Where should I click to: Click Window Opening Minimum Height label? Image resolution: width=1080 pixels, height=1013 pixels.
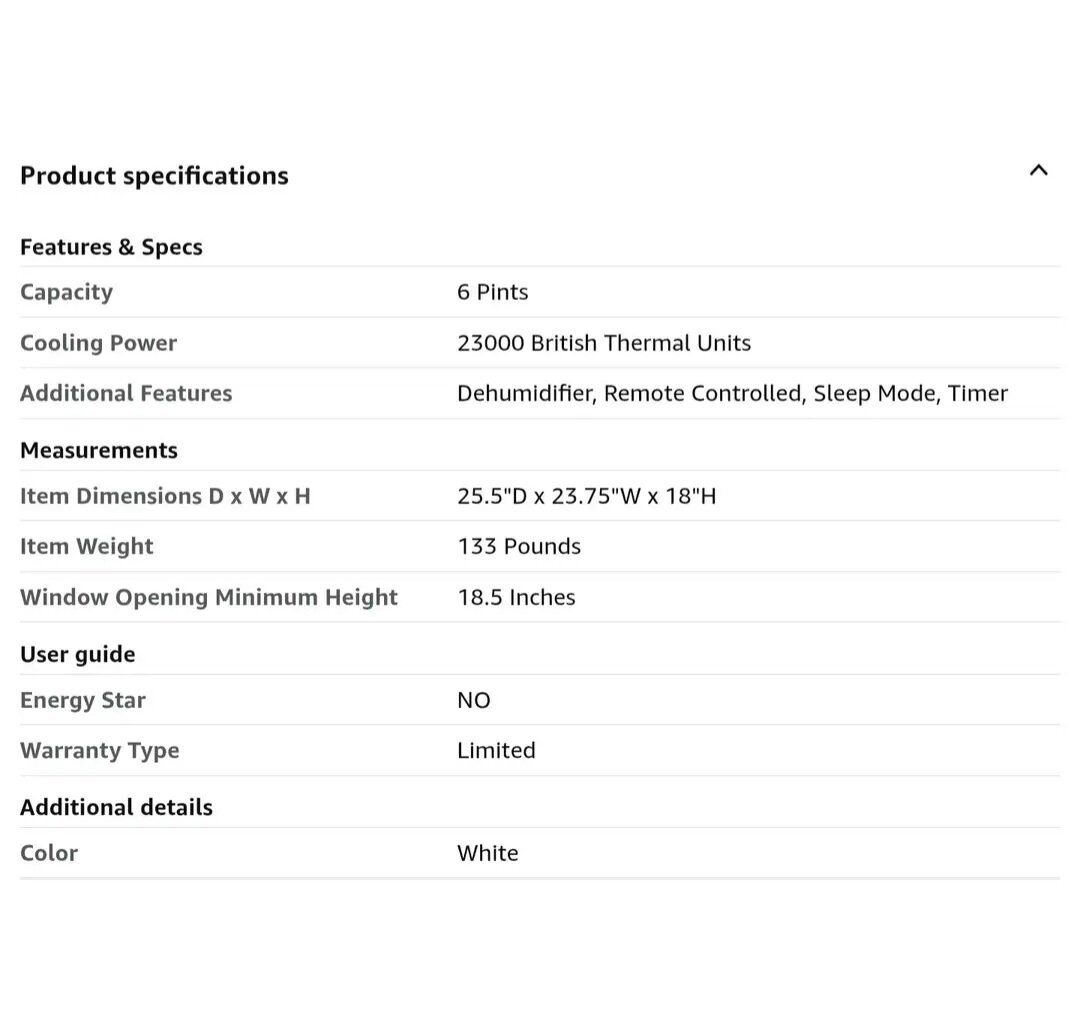[x=208, y=597]
